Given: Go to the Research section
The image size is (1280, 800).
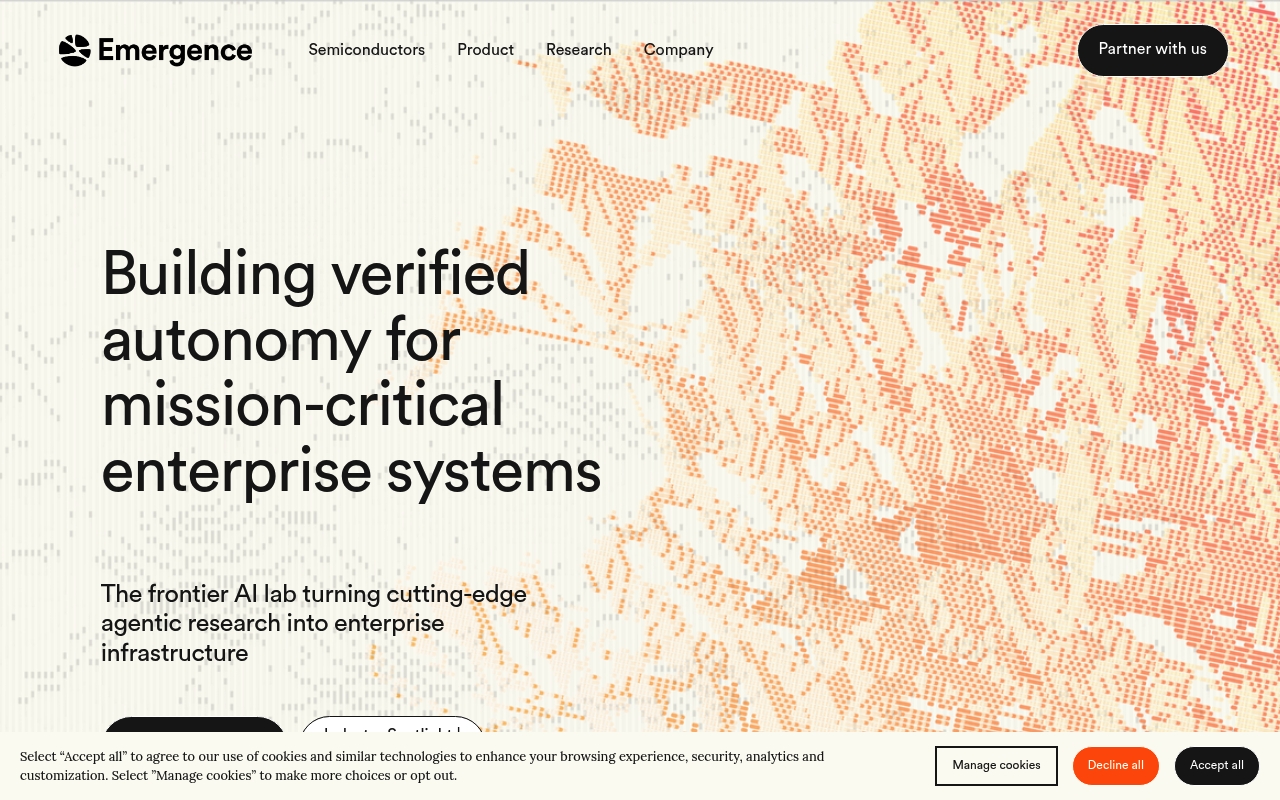Looking at the screenshot, I should [578, 50].
